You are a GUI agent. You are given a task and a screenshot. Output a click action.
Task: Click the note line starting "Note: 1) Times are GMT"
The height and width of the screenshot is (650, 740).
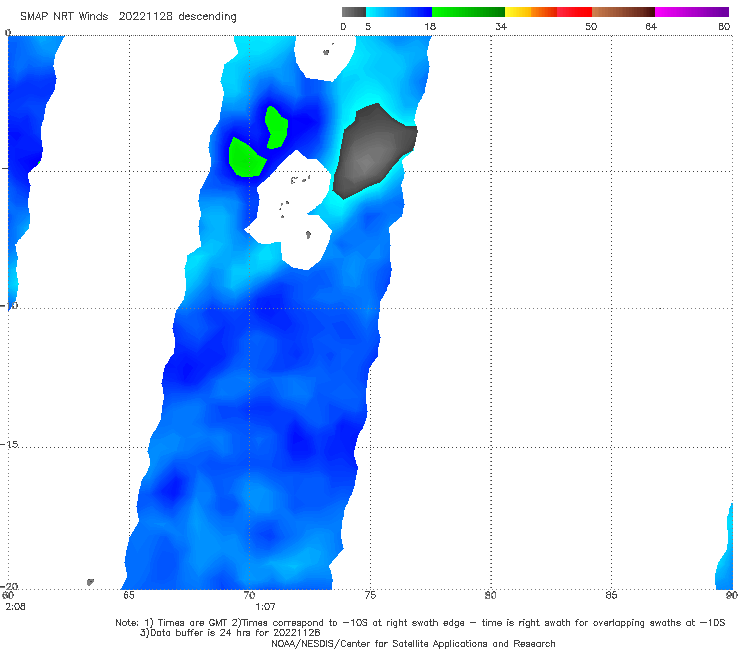pyautogui.click(x=420, y=623)
